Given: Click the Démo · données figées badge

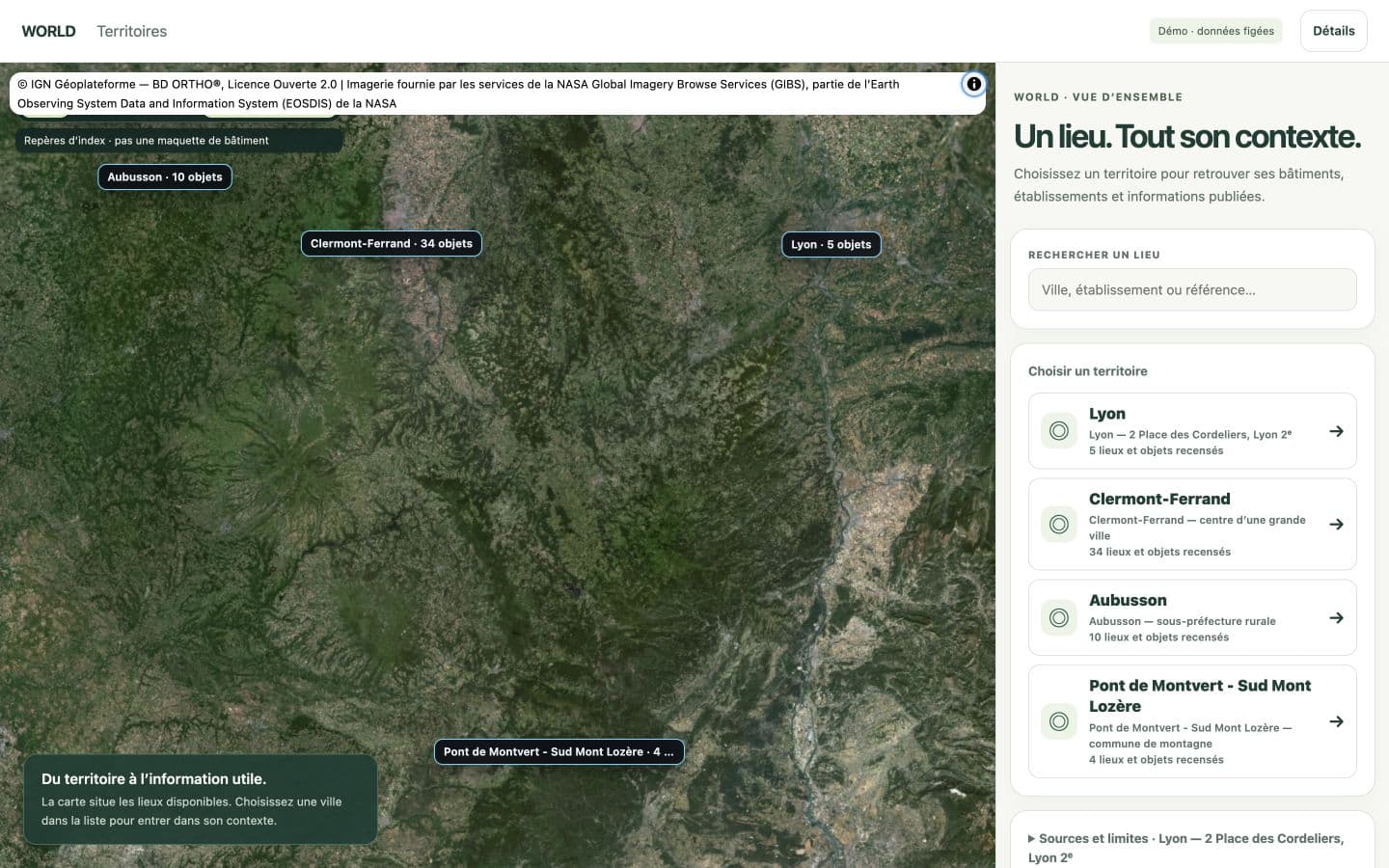Looking at the screenshot, I should [1215, 31].
